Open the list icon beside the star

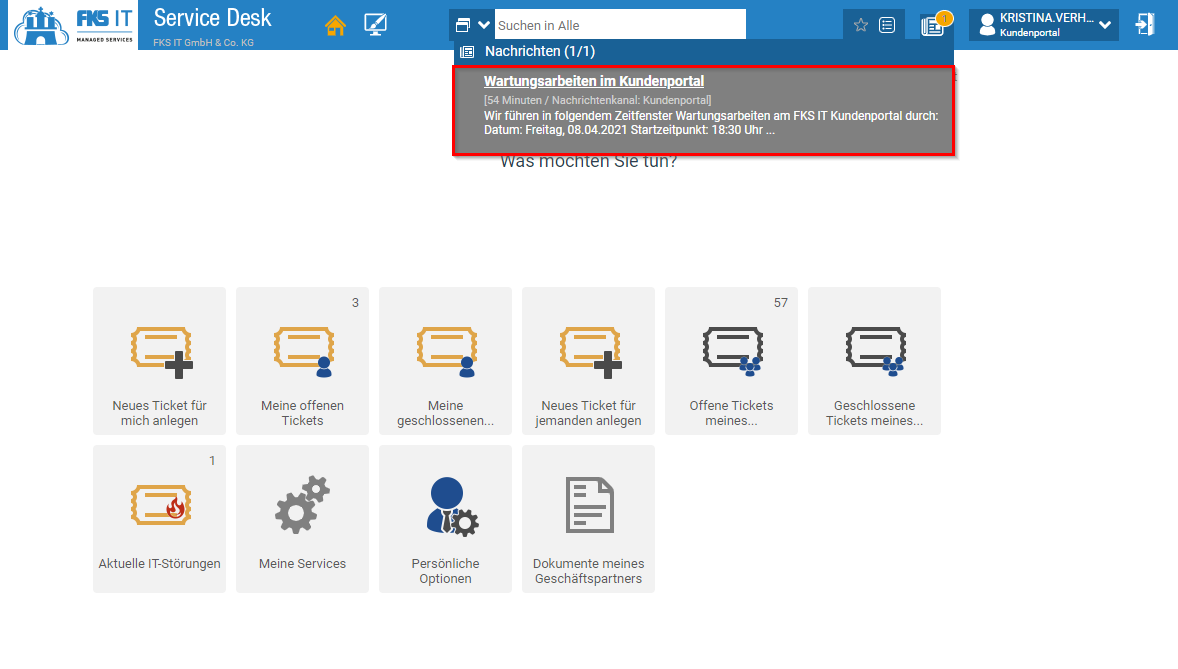pos(887,25)
